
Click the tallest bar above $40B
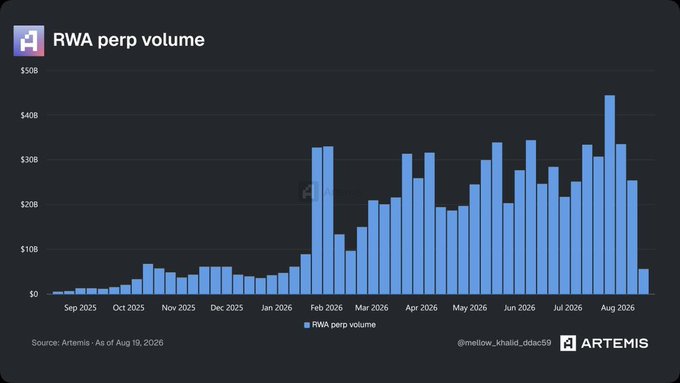[x=610, y=194]
